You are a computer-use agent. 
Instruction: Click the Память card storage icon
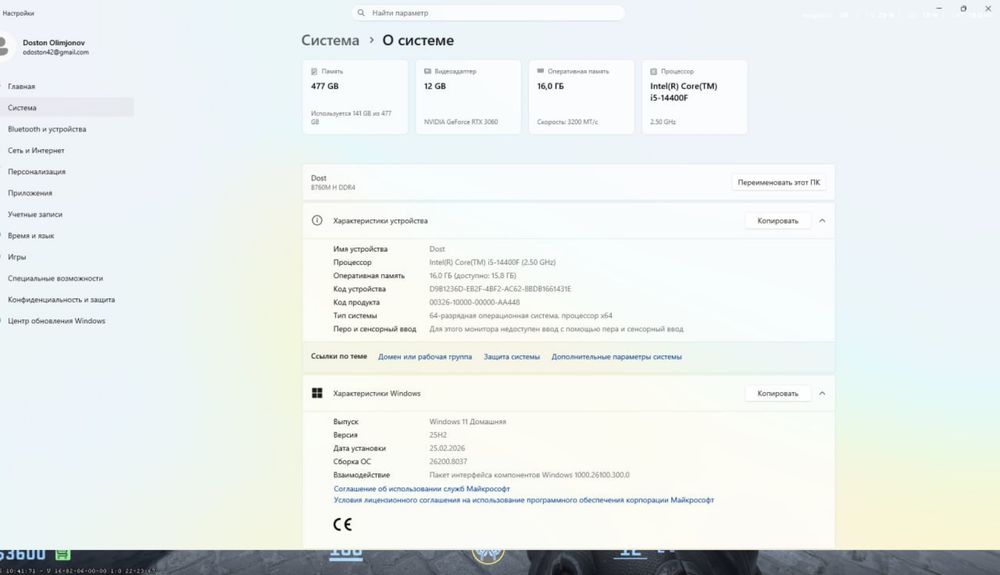[x=314, y=71]
